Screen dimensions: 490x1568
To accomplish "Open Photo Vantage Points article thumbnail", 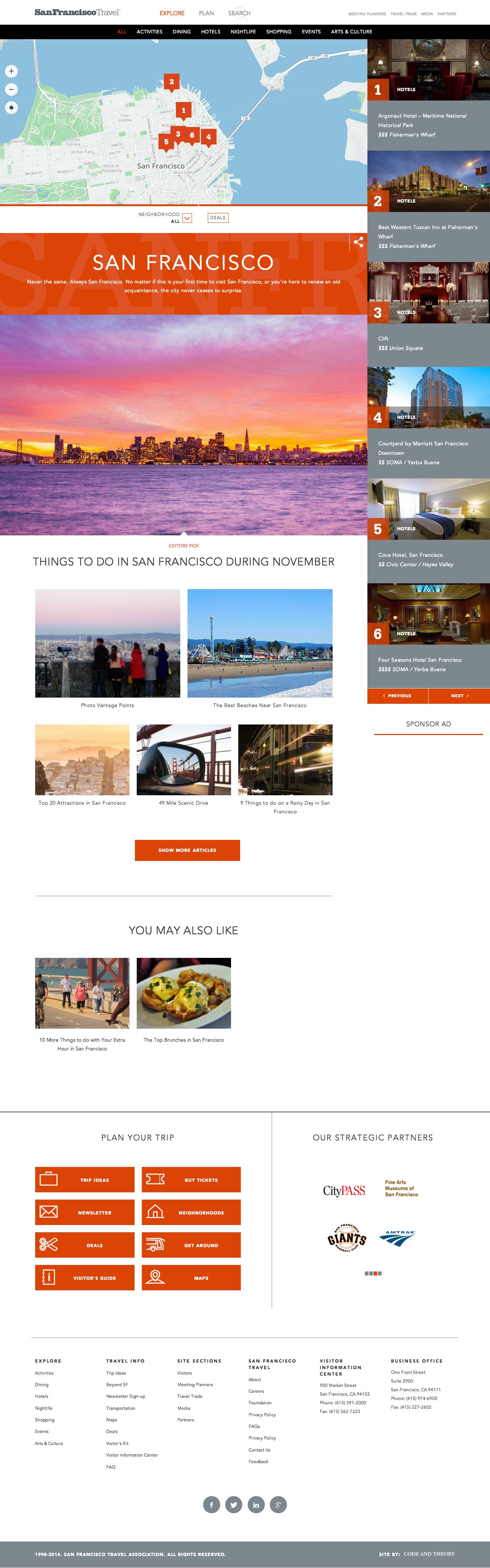I will tap(108, 643).
